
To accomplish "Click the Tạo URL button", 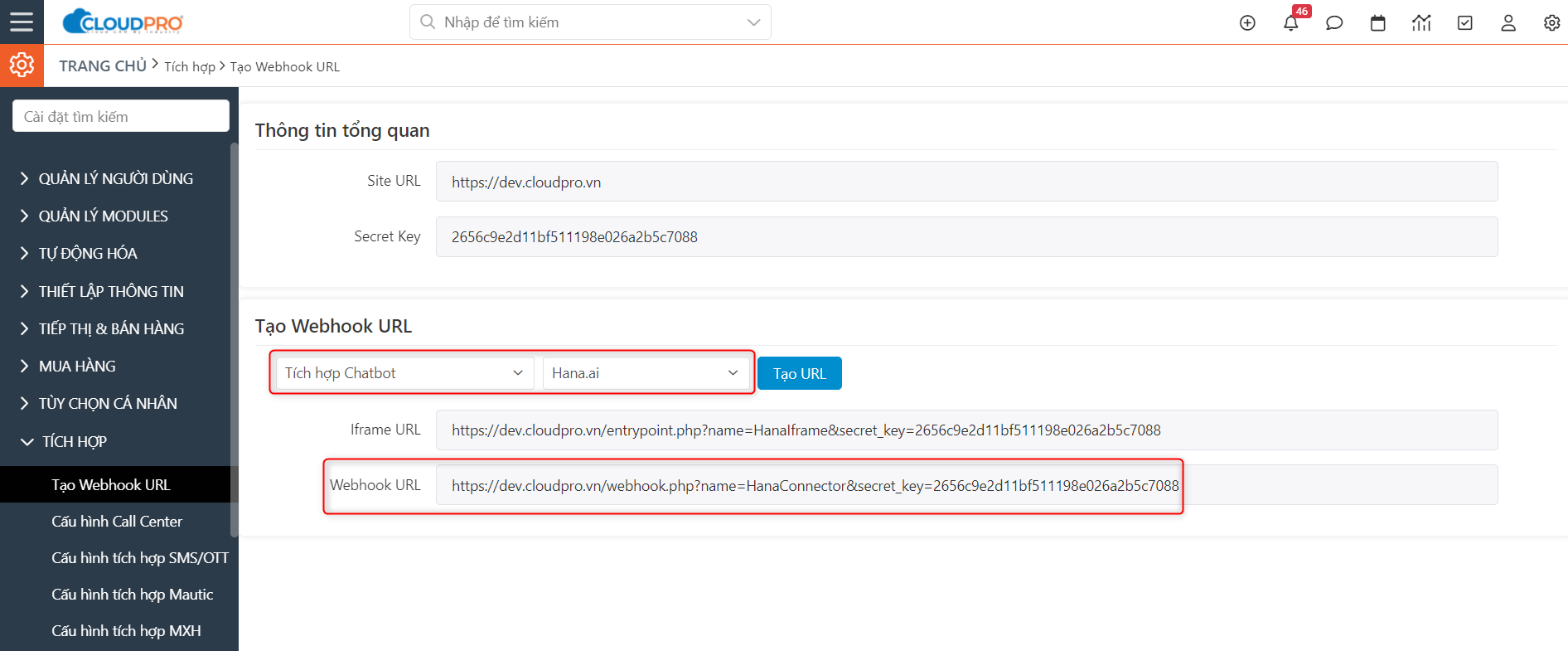I will (x=800, y=373).
